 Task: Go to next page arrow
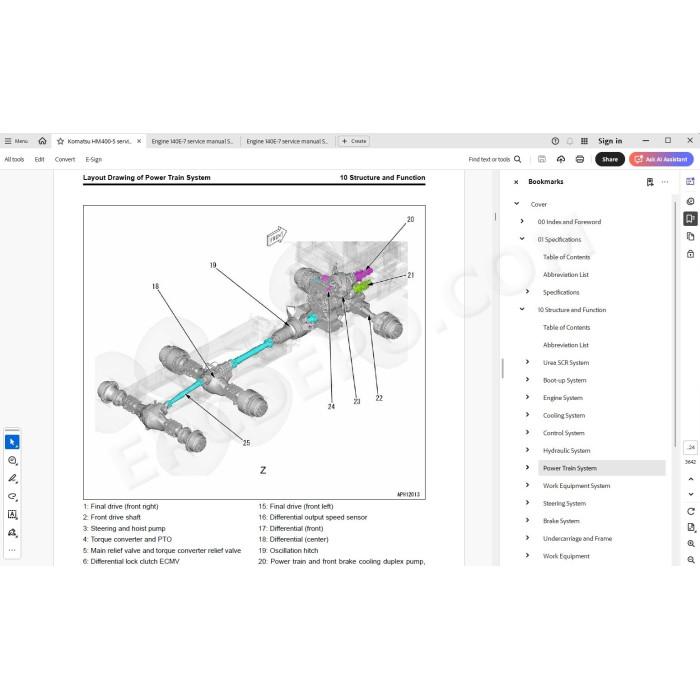click(x=691, y=494)
